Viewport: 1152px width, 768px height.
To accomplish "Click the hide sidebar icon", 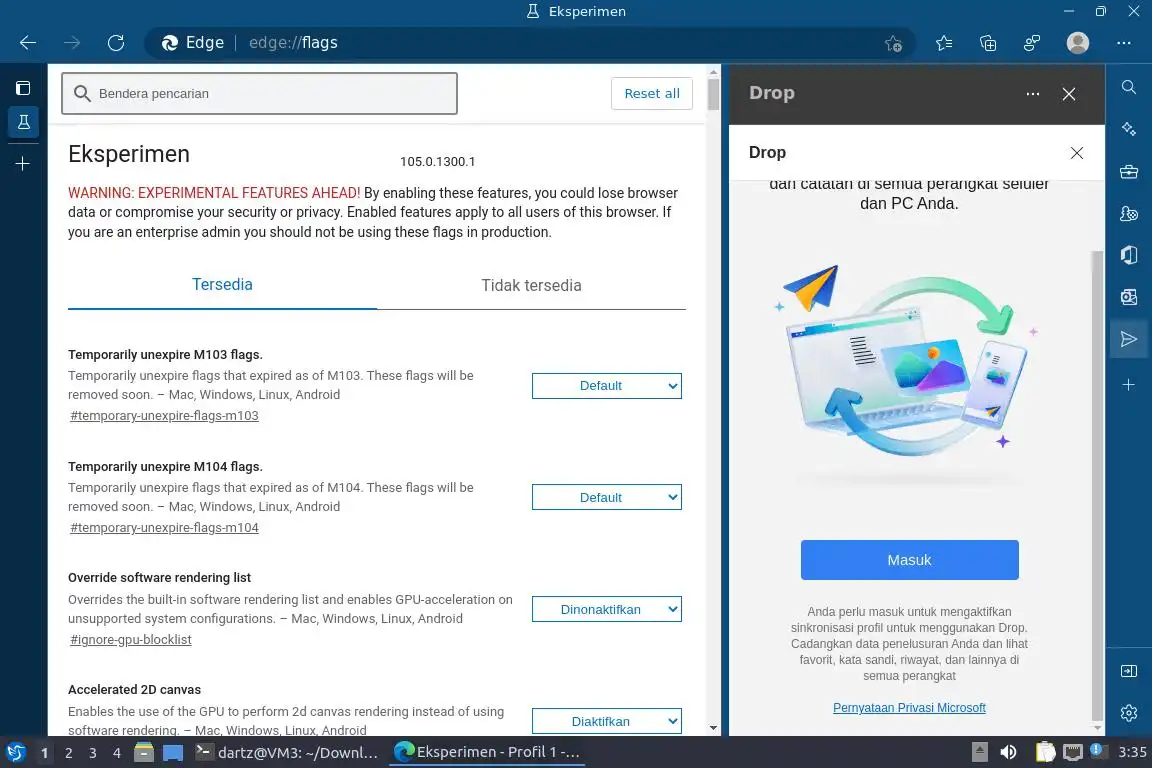I will [1128, 671].
